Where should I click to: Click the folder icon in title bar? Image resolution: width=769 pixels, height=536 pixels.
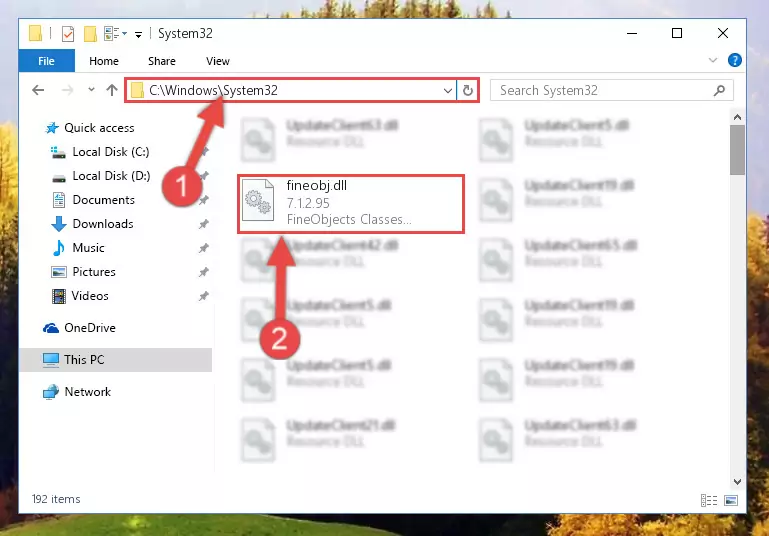tap(35, 33)
